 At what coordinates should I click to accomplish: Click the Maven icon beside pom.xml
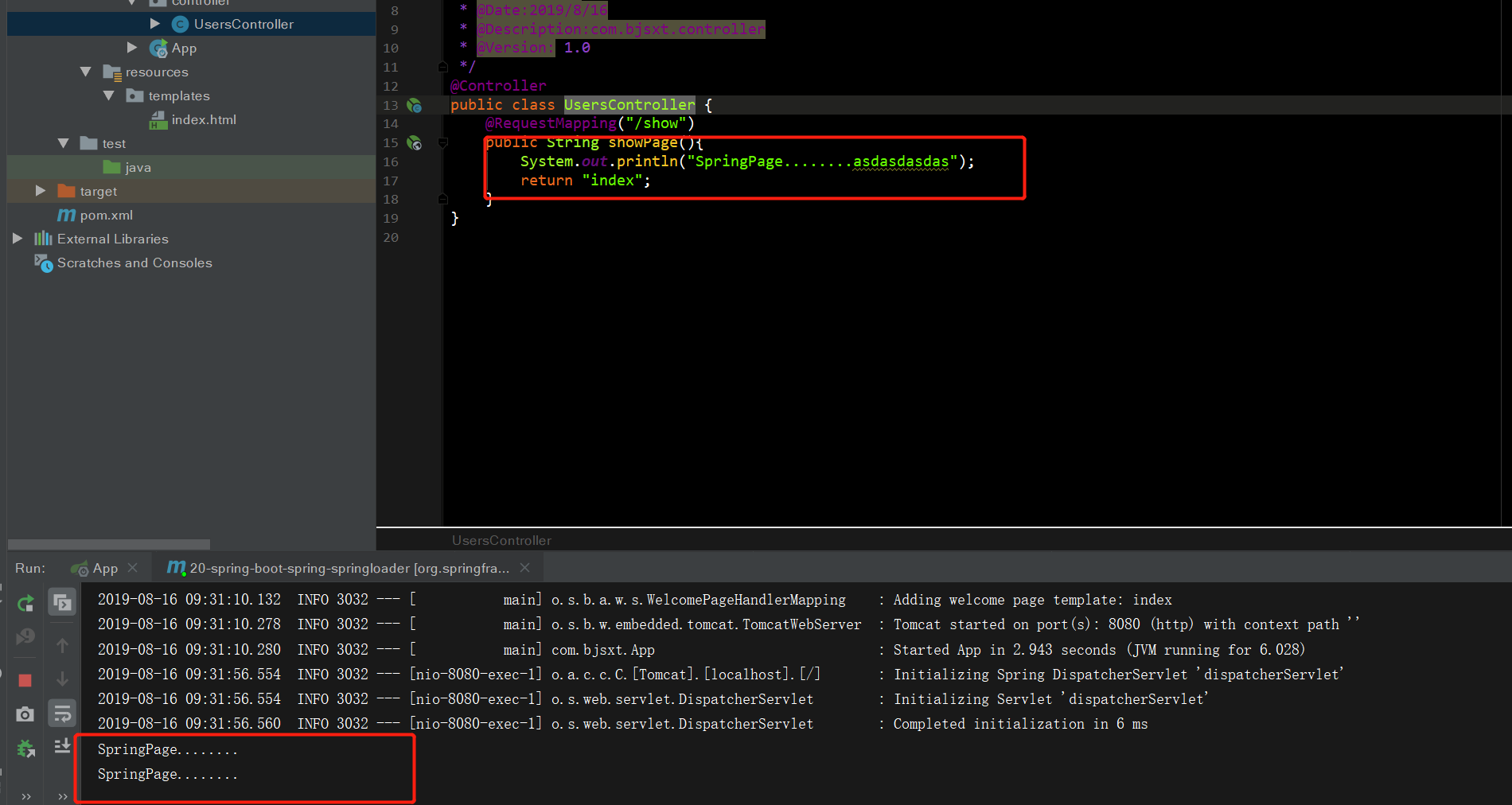(x=66, y=215)
